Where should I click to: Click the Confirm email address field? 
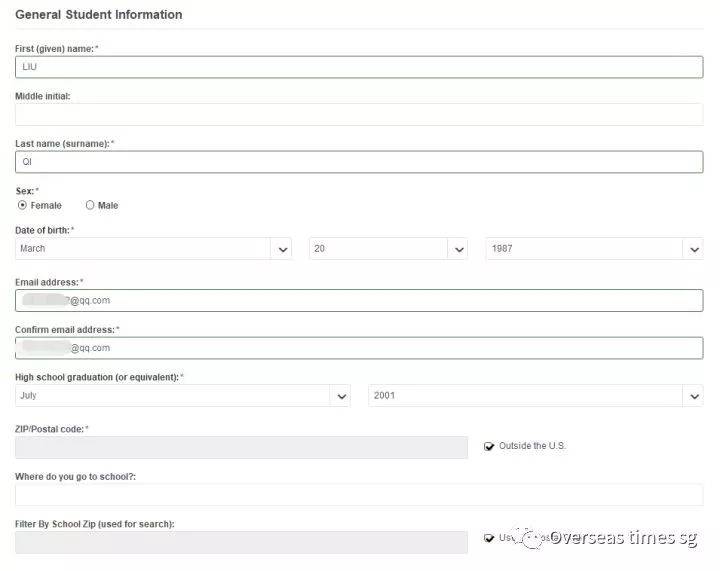point(359,348)
